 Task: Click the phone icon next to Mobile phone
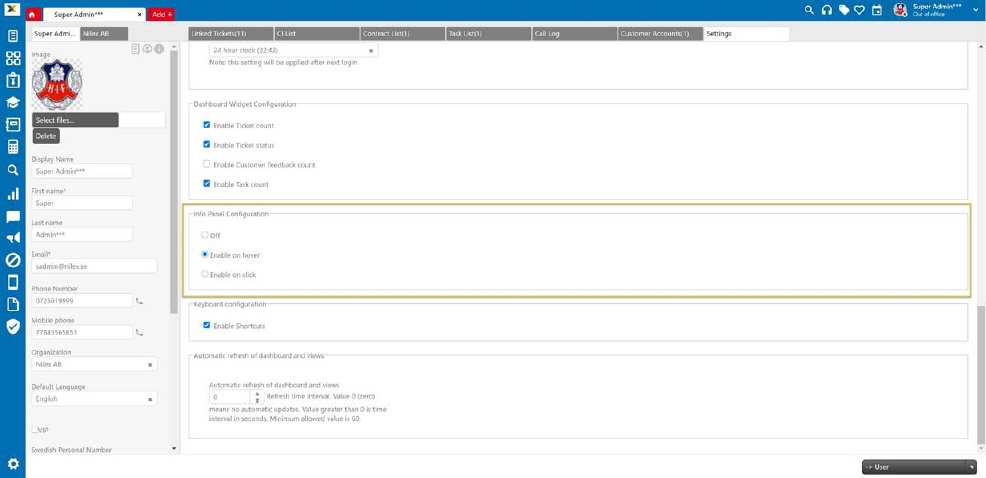pyautogui.click(x=139, y=332)
